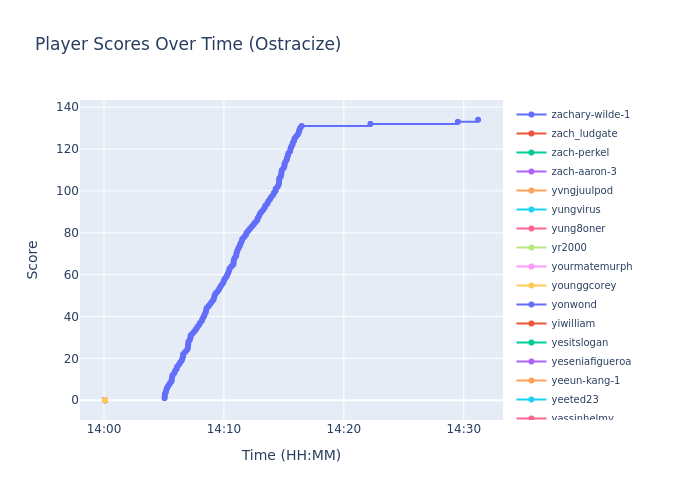Click the younggcorey yellow legend marker
This screenshot has width=700, height=500.
(531, 286)
